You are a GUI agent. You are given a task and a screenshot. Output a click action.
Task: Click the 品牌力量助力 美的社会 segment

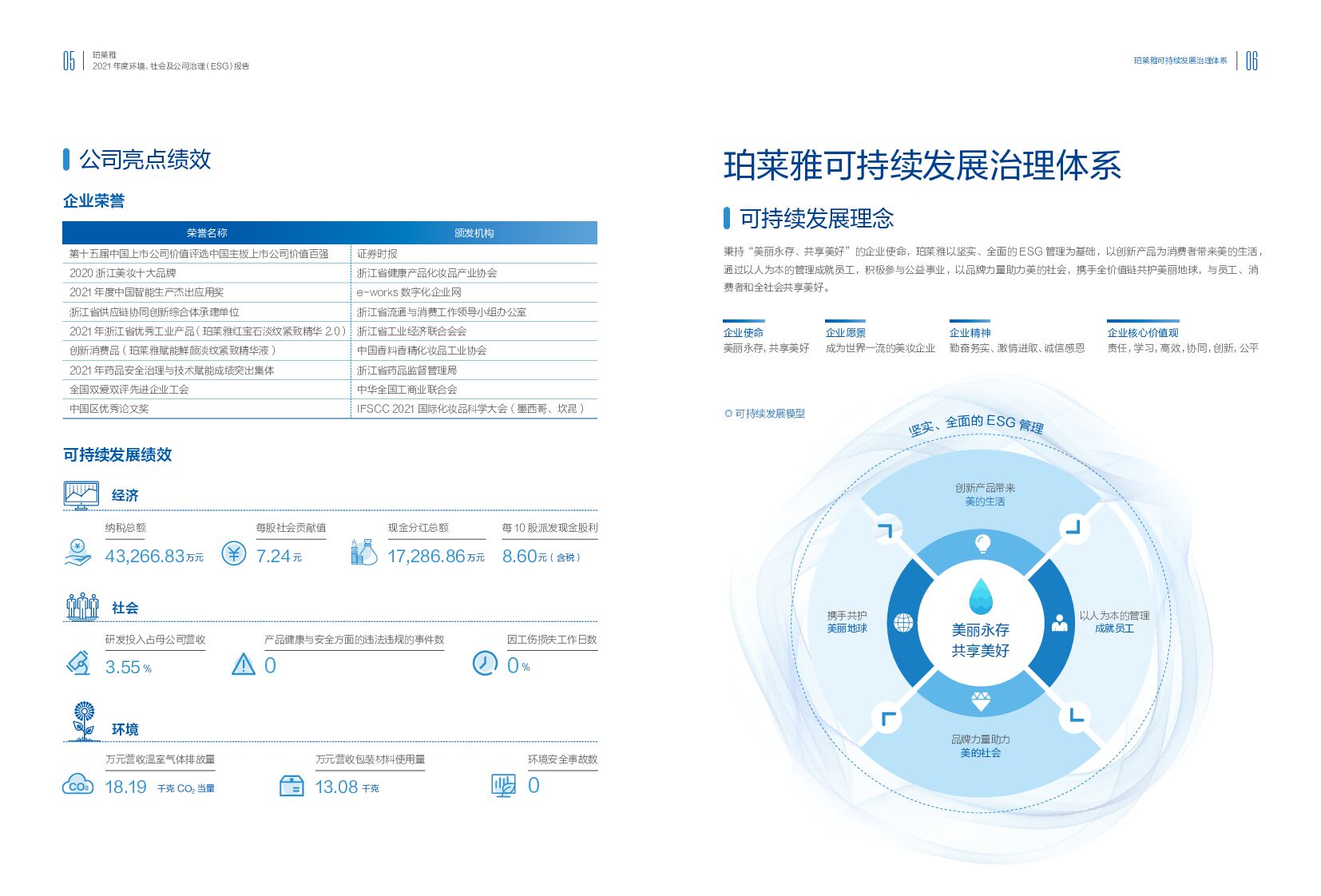coord(981,746)
